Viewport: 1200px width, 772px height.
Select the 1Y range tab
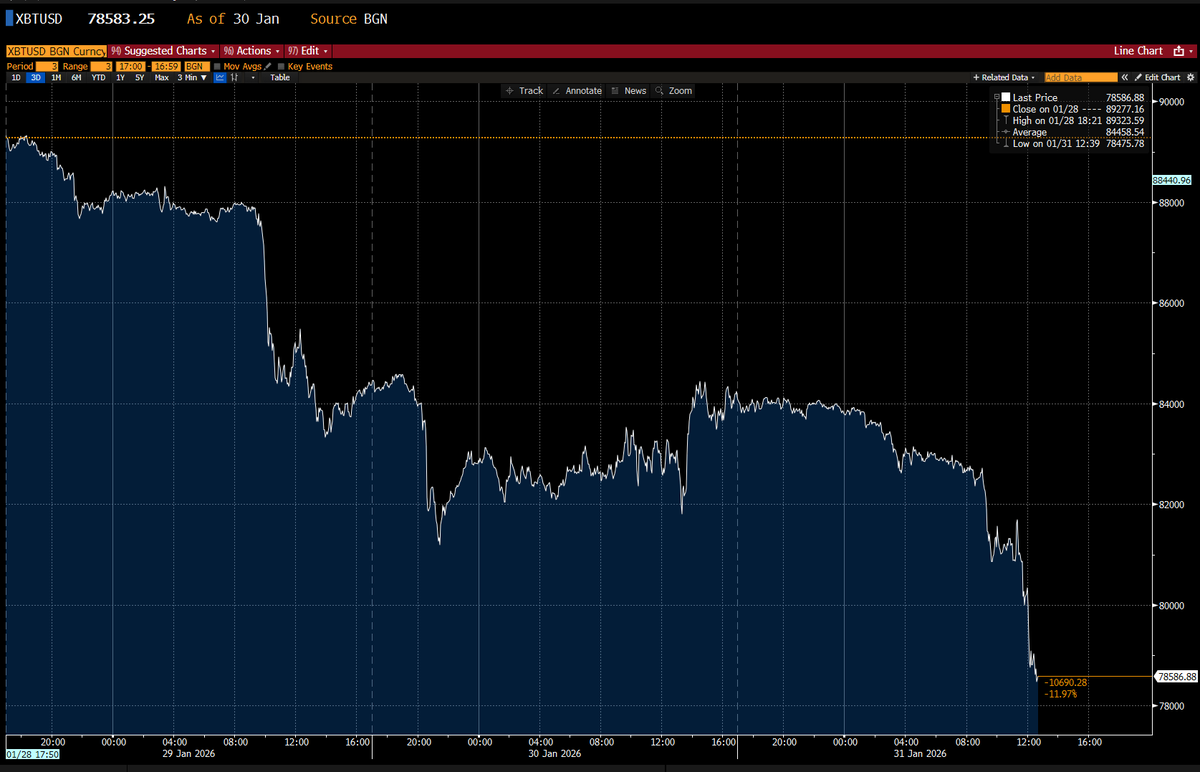pyautogui.click(x=120, y=77)
